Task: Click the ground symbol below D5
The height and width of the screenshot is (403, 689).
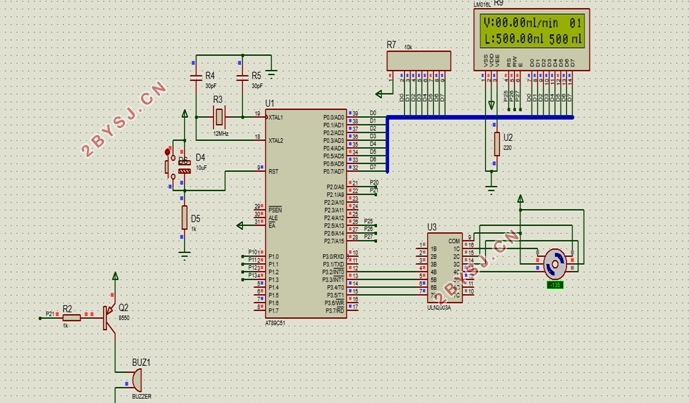Action: coord(185,255)
